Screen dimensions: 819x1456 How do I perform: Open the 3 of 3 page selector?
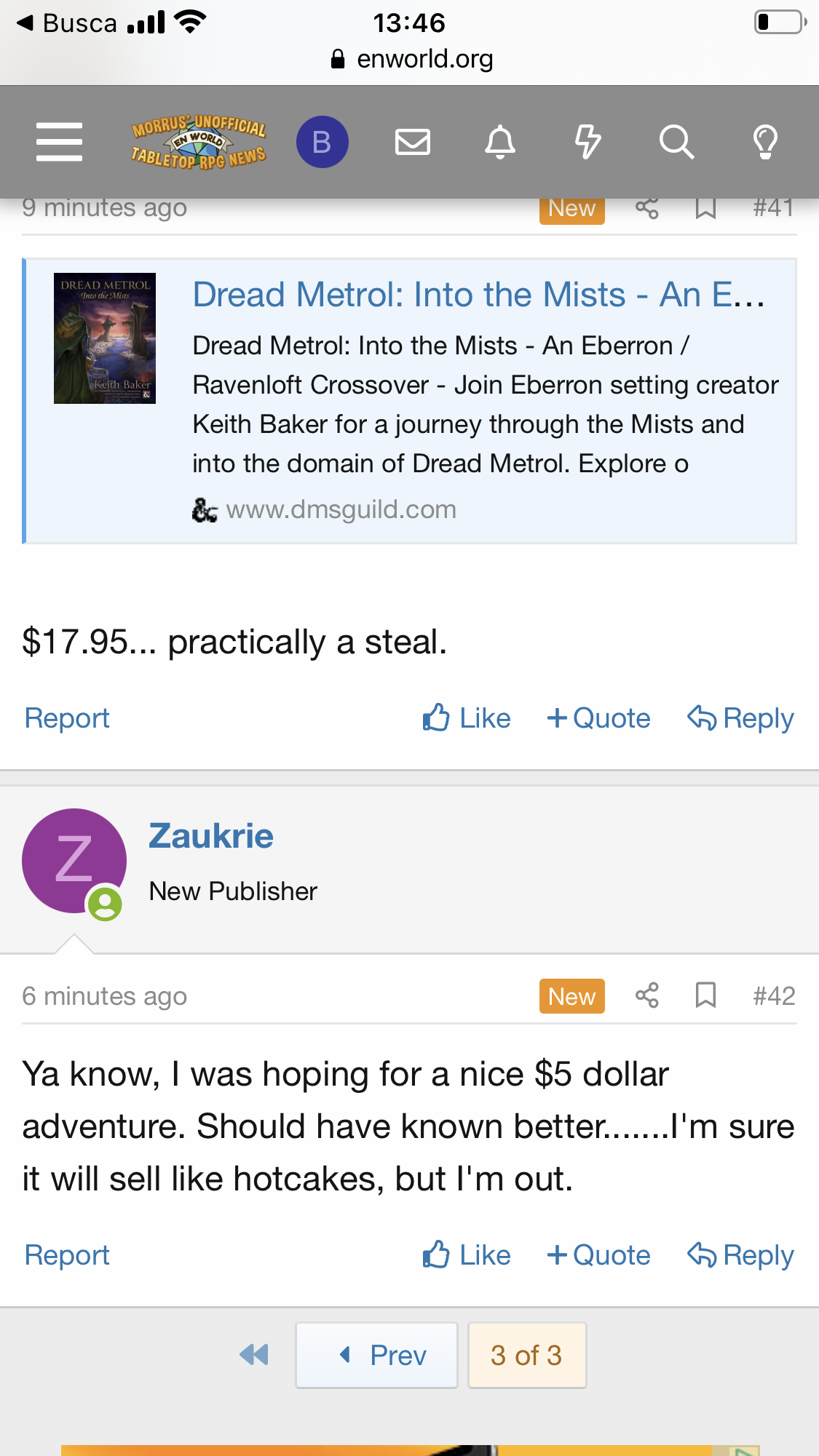(x=526, y=1355)
